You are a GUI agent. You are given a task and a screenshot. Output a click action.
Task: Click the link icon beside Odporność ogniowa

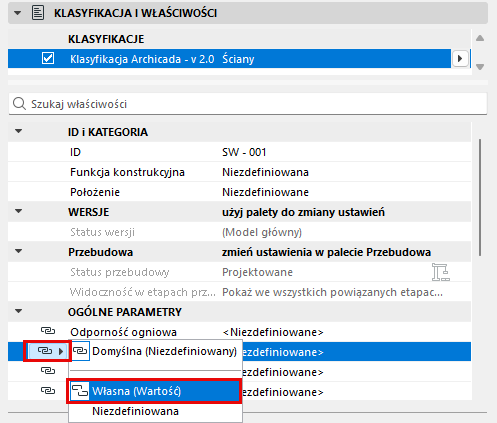click(x=48, y=331)
